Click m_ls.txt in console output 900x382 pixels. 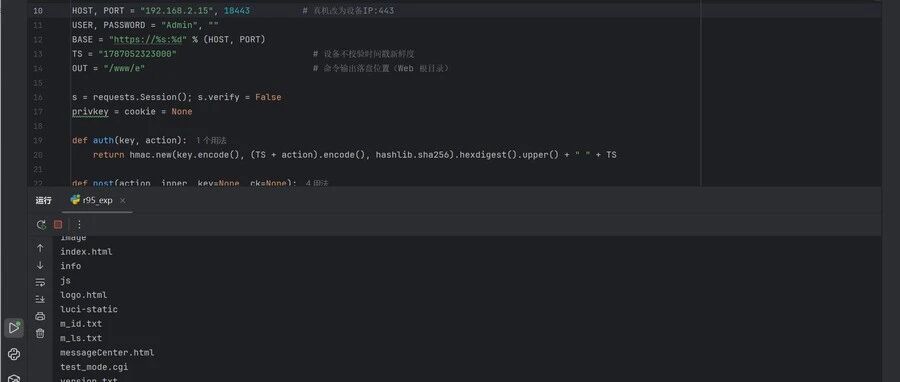(x=81, y=338)
